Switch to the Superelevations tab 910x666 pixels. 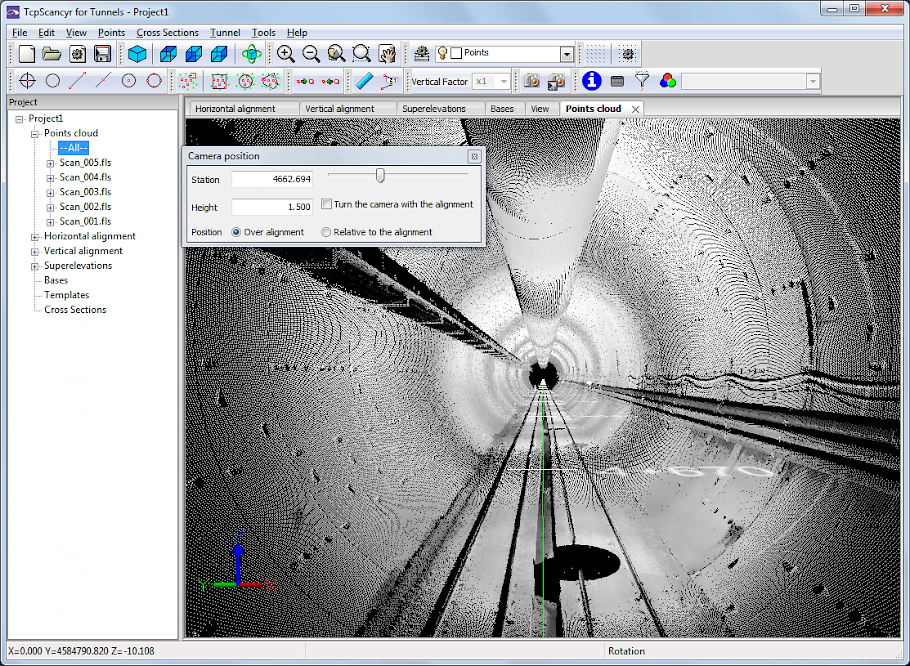tap(435, 109)
